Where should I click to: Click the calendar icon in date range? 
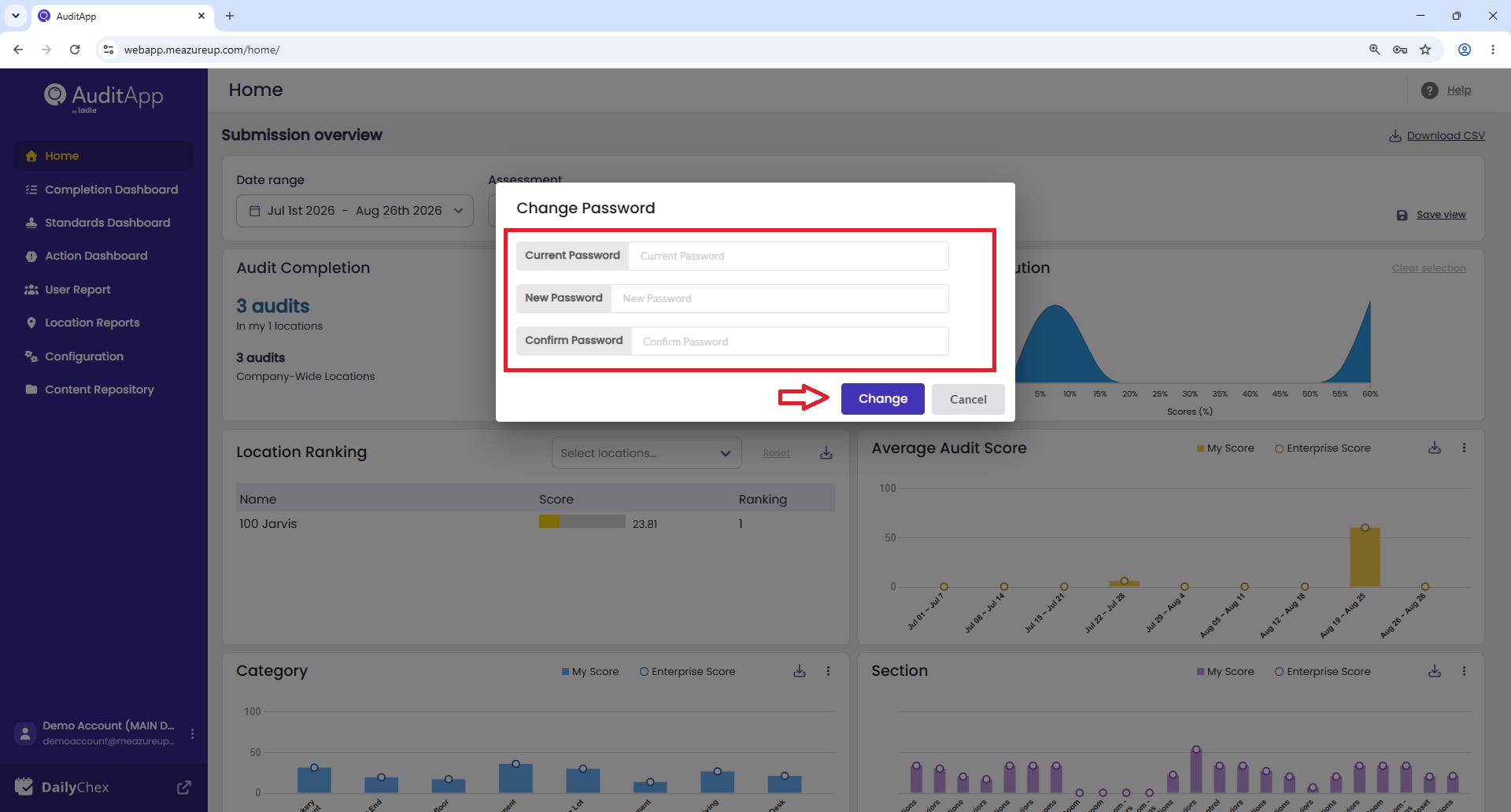click(x=254, y=211)
